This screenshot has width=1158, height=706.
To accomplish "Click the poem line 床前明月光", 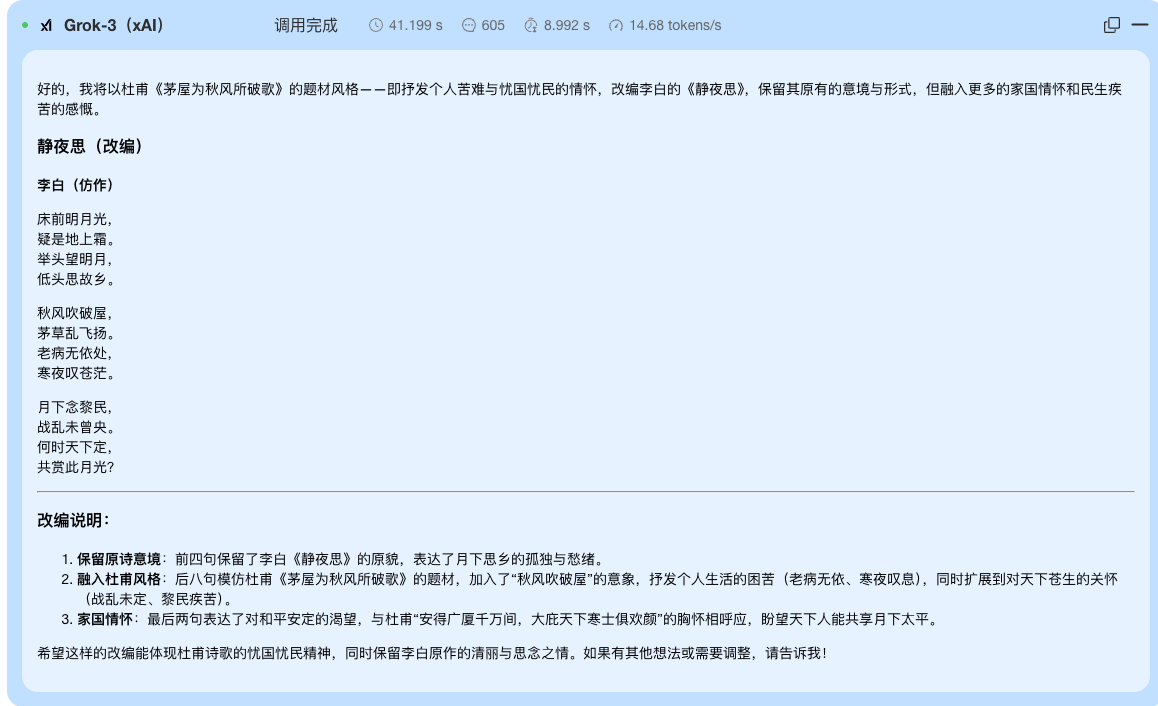I will (x=75, y=219).
